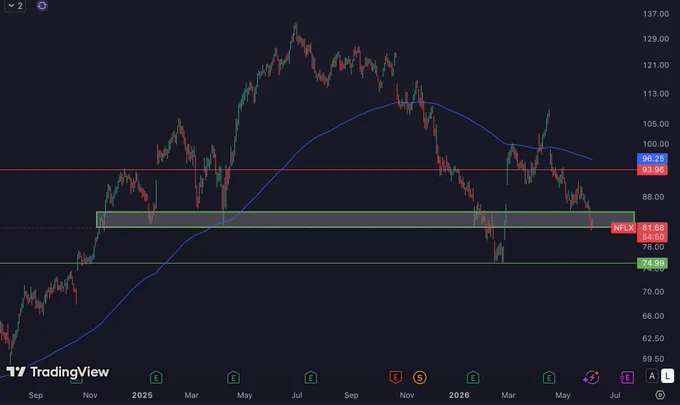Select the green 74.99 price line label
Screen dimensions: 680x405
(652, 263)
